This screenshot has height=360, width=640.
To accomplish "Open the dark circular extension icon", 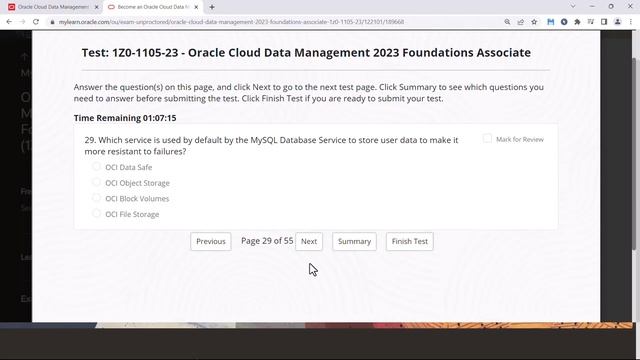I will (564, 22).
